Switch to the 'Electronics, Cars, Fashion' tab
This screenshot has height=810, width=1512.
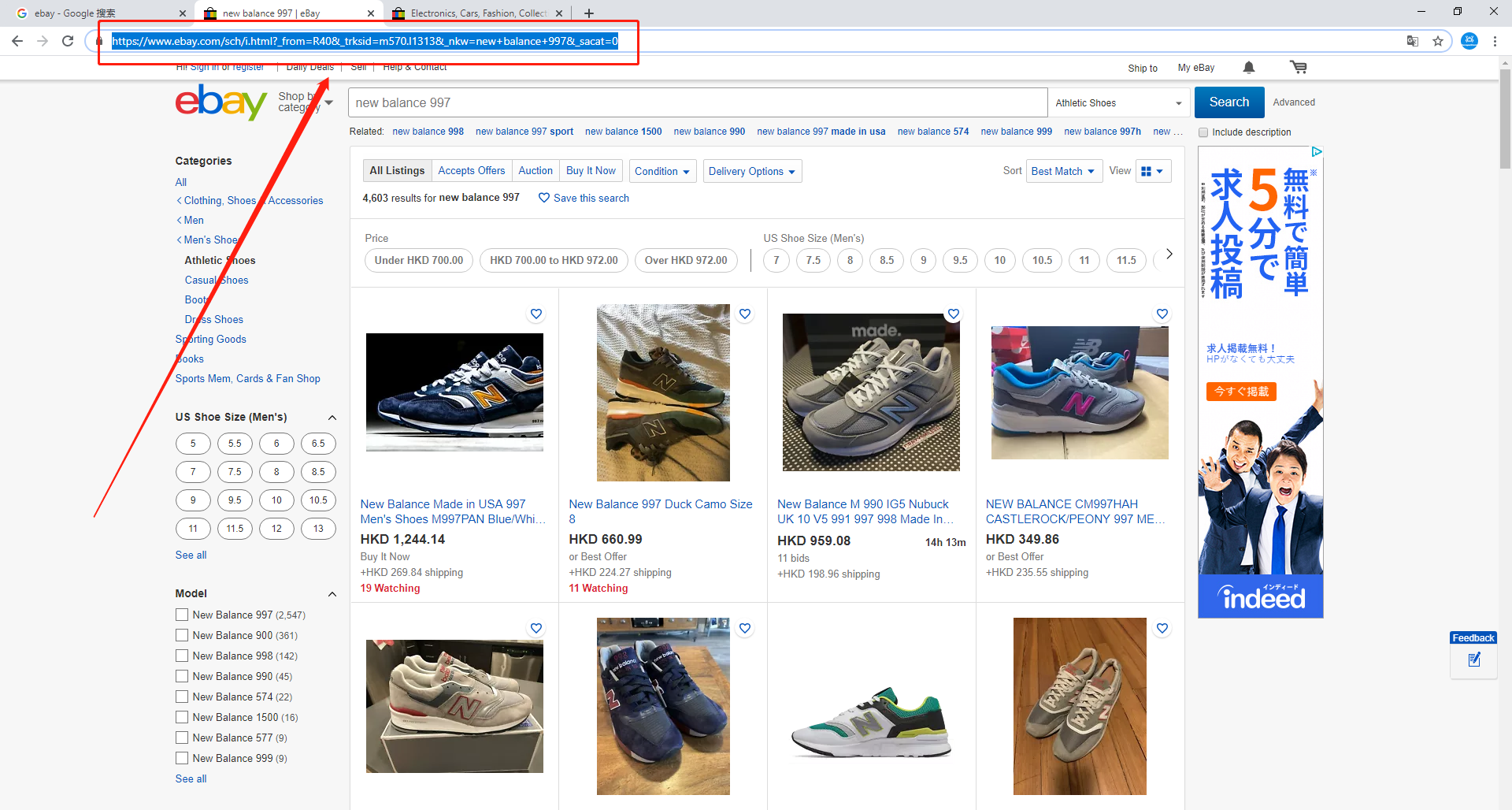[x=477, y=13]
